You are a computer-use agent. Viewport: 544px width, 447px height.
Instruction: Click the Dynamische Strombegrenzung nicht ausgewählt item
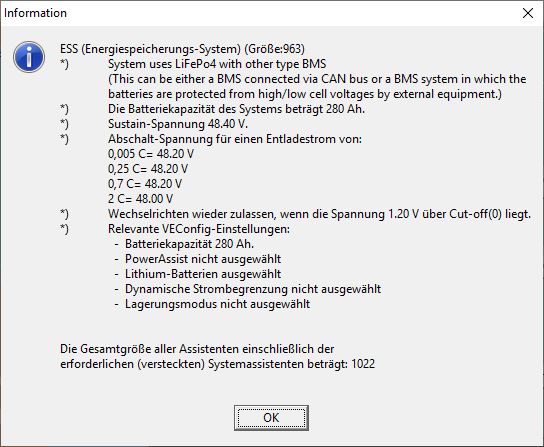[253, 289]
